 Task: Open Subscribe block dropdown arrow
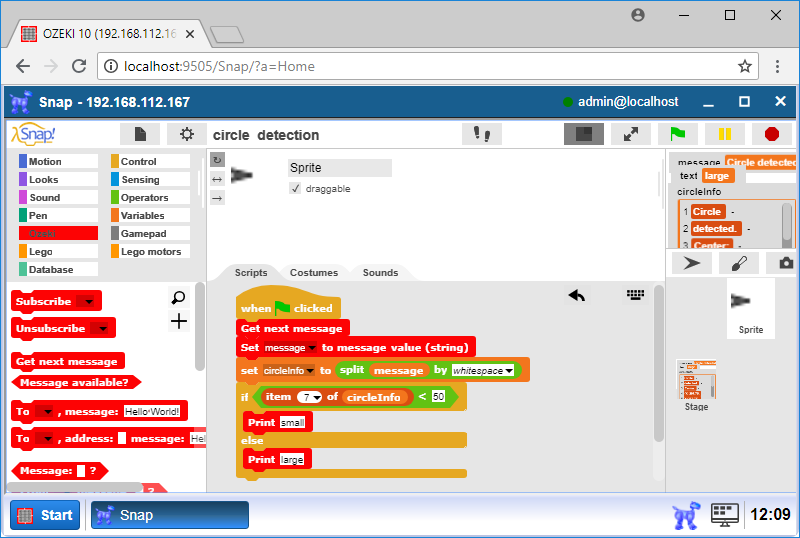(88, 302)
